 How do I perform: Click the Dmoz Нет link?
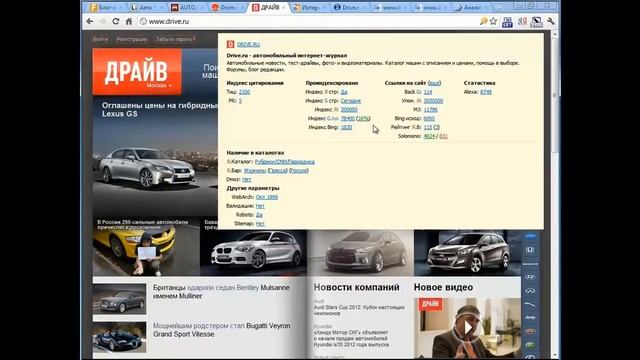(x=246, y=180)
